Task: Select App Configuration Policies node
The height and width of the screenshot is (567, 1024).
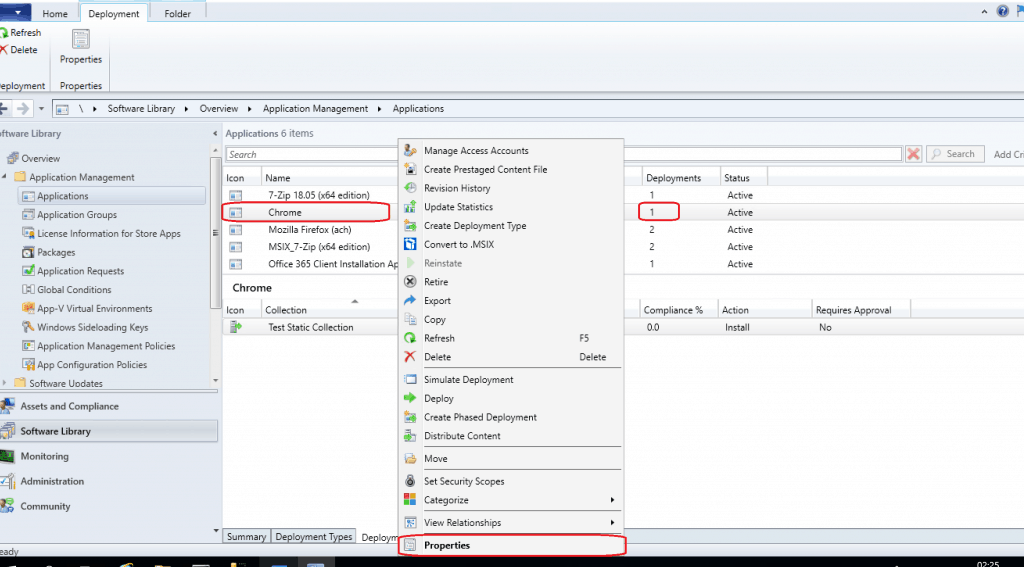Action: (x=92, y=365)
